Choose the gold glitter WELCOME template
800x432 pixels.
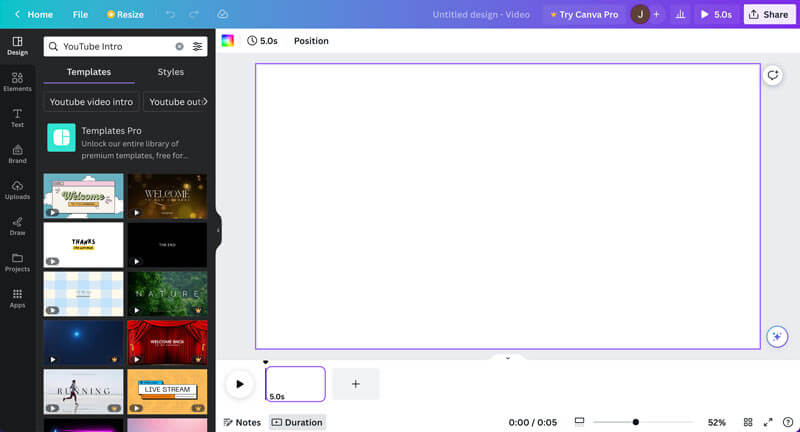click(x=167, y=196)
